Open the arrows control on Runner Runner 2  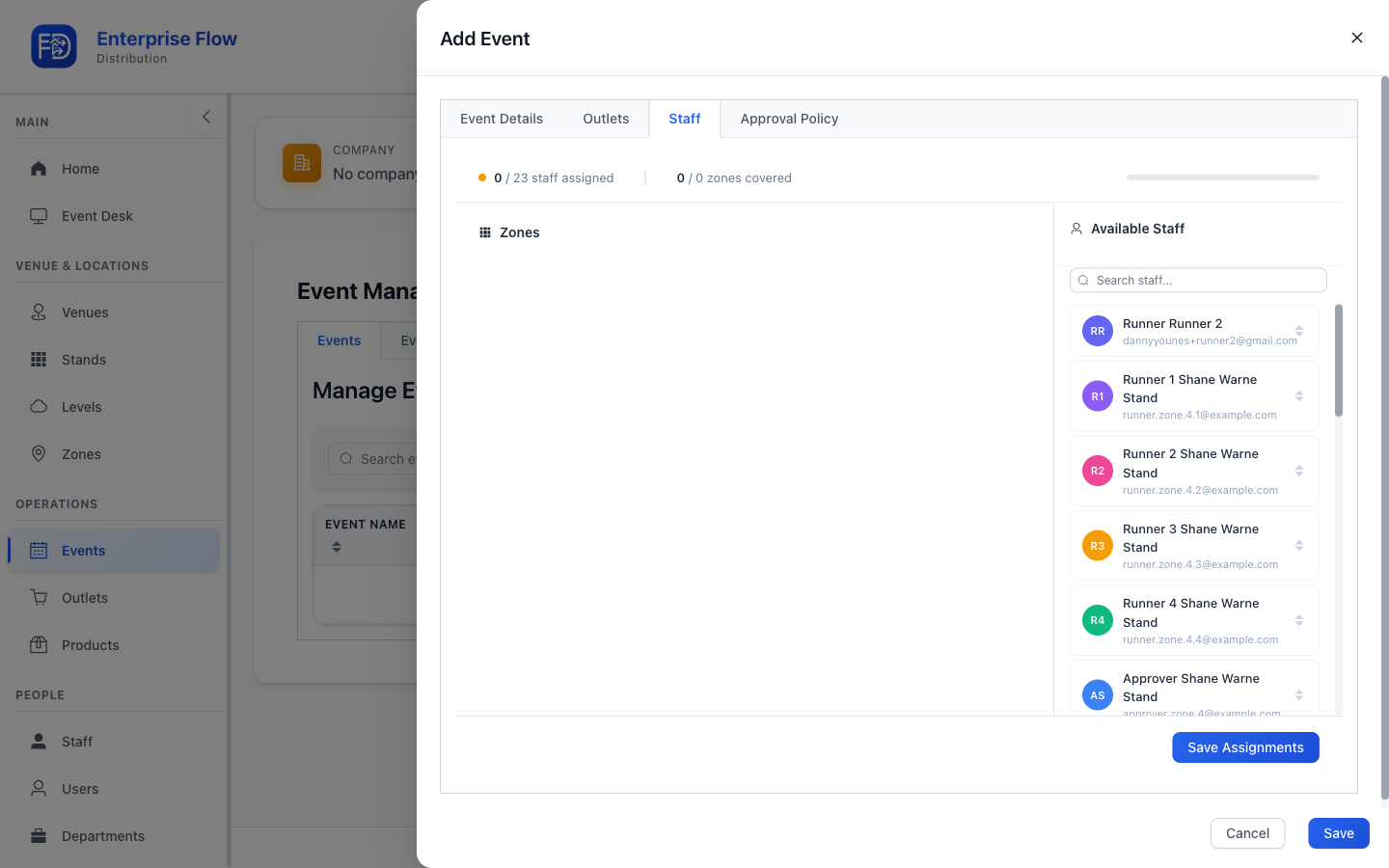1299,331
